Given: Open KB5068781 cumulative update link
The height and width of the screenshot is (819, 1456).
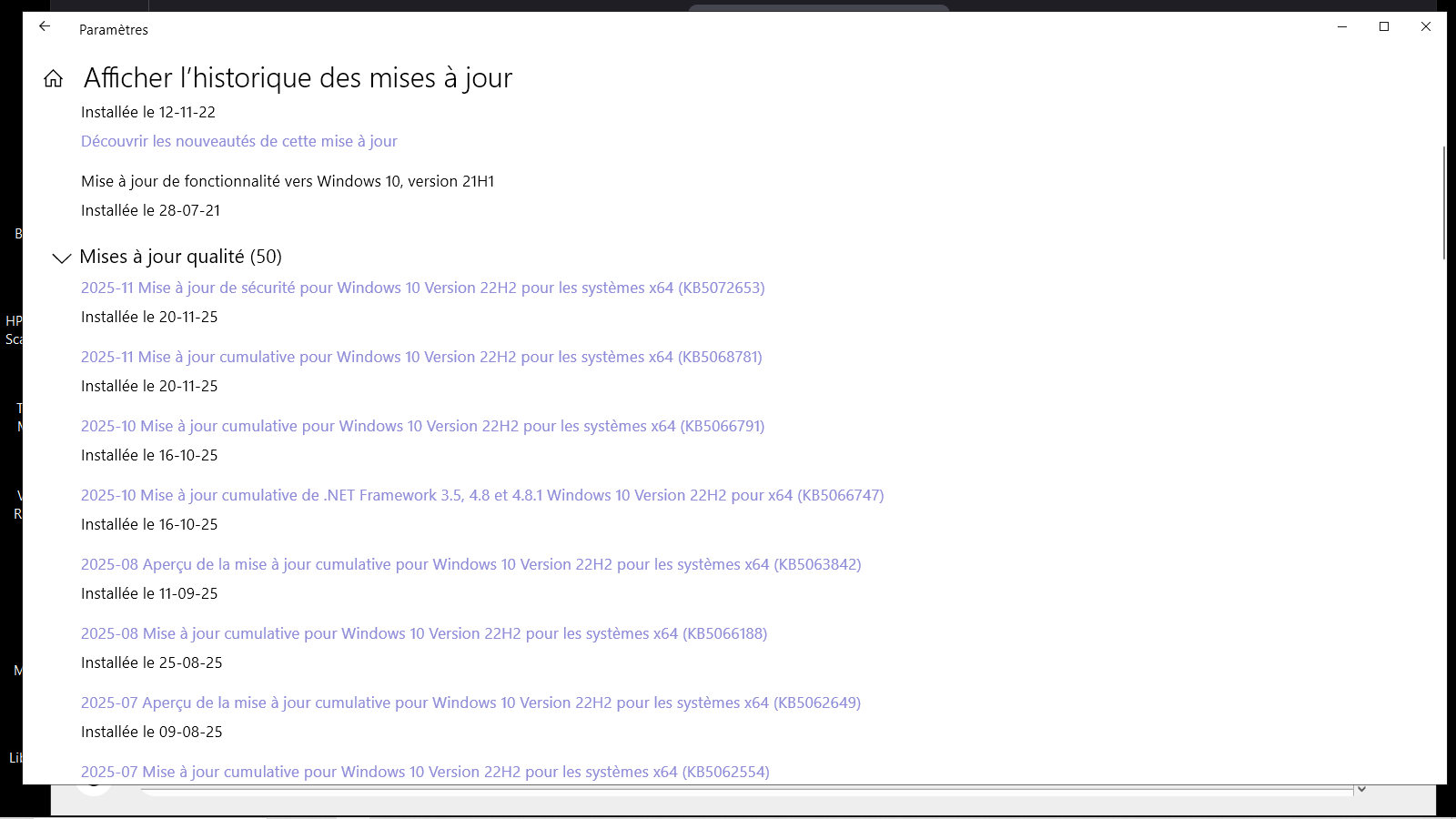Looking at the screenshot, I should click(421, 357).
